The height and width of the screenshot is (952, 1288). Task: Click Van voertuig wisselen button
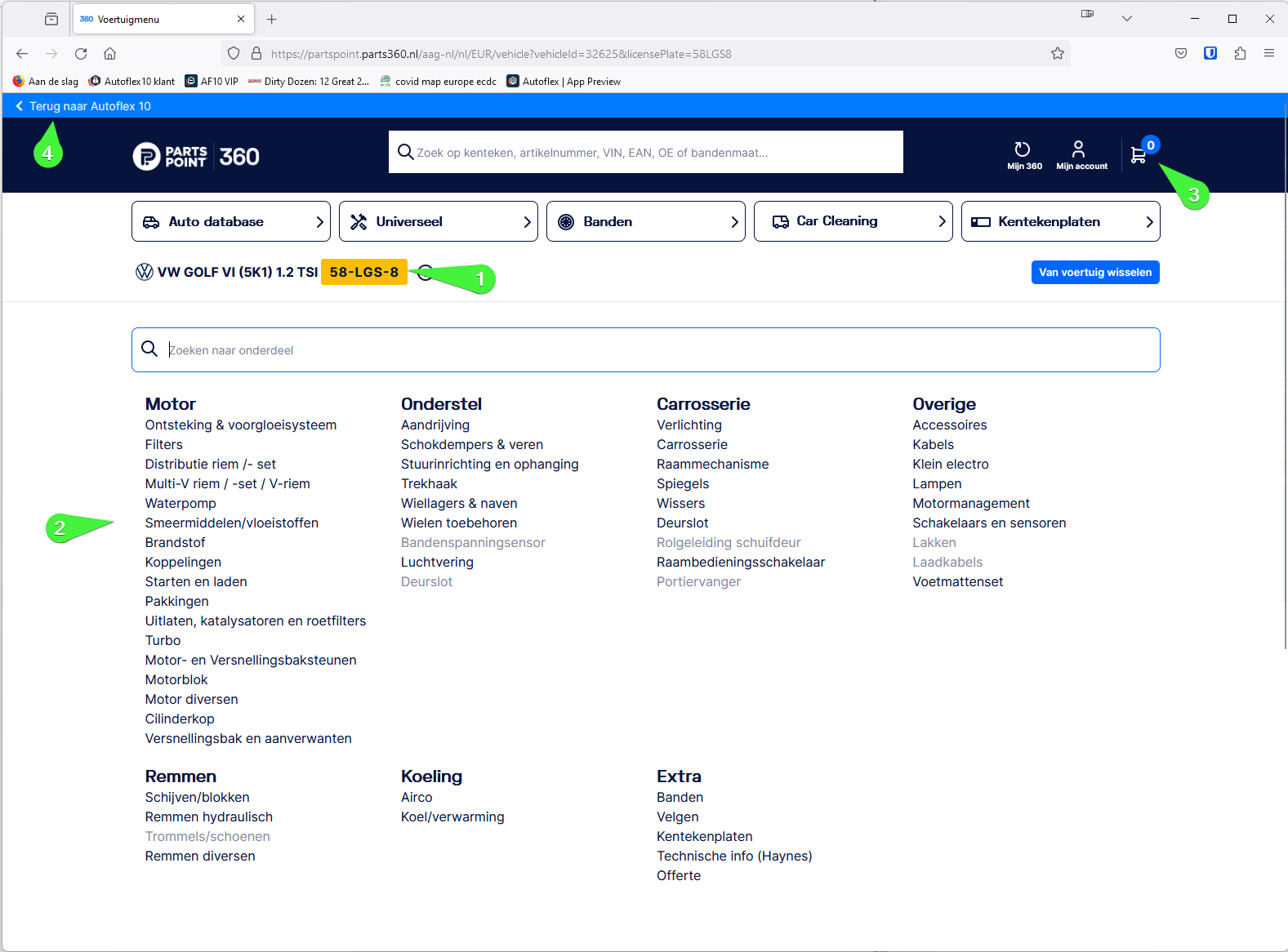(1094, 273)
